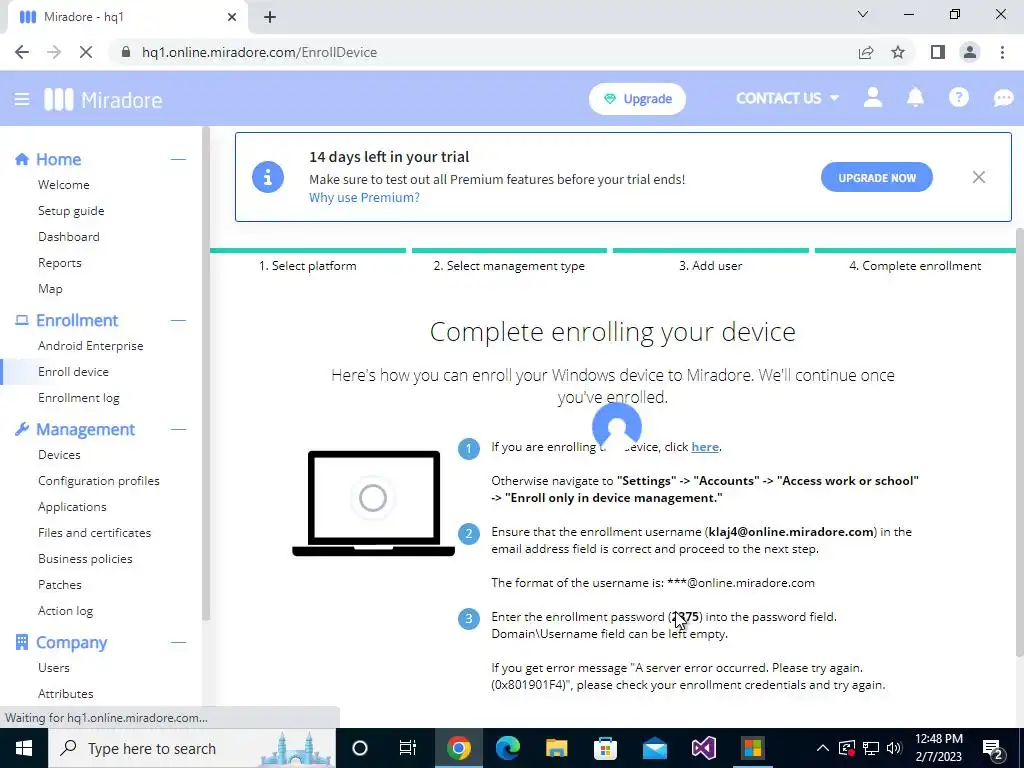Open the Action log
The height and width of the screenshot is (768, 1024).
pos(65,611)
